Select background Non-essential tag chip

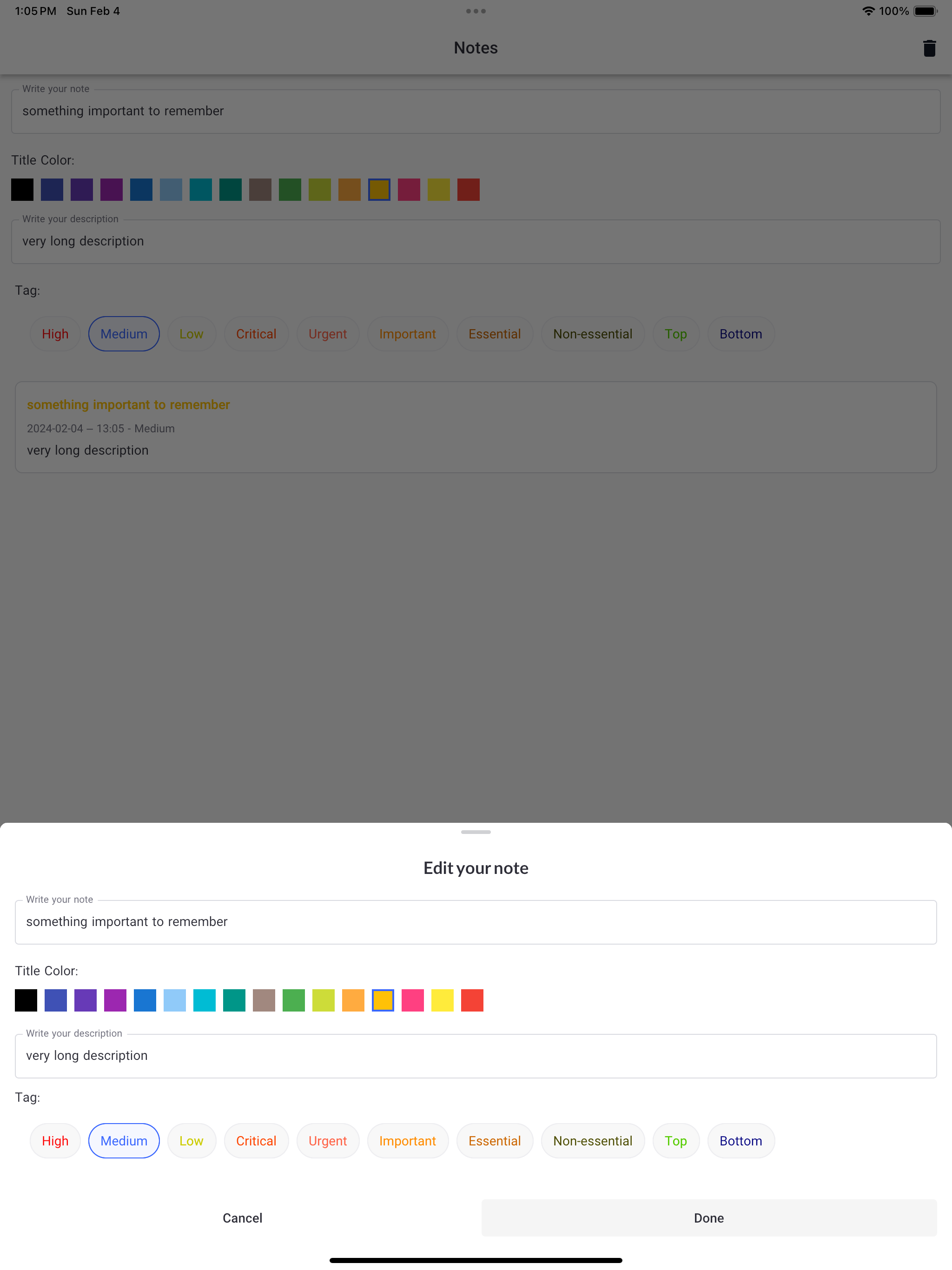coord(593,334)
